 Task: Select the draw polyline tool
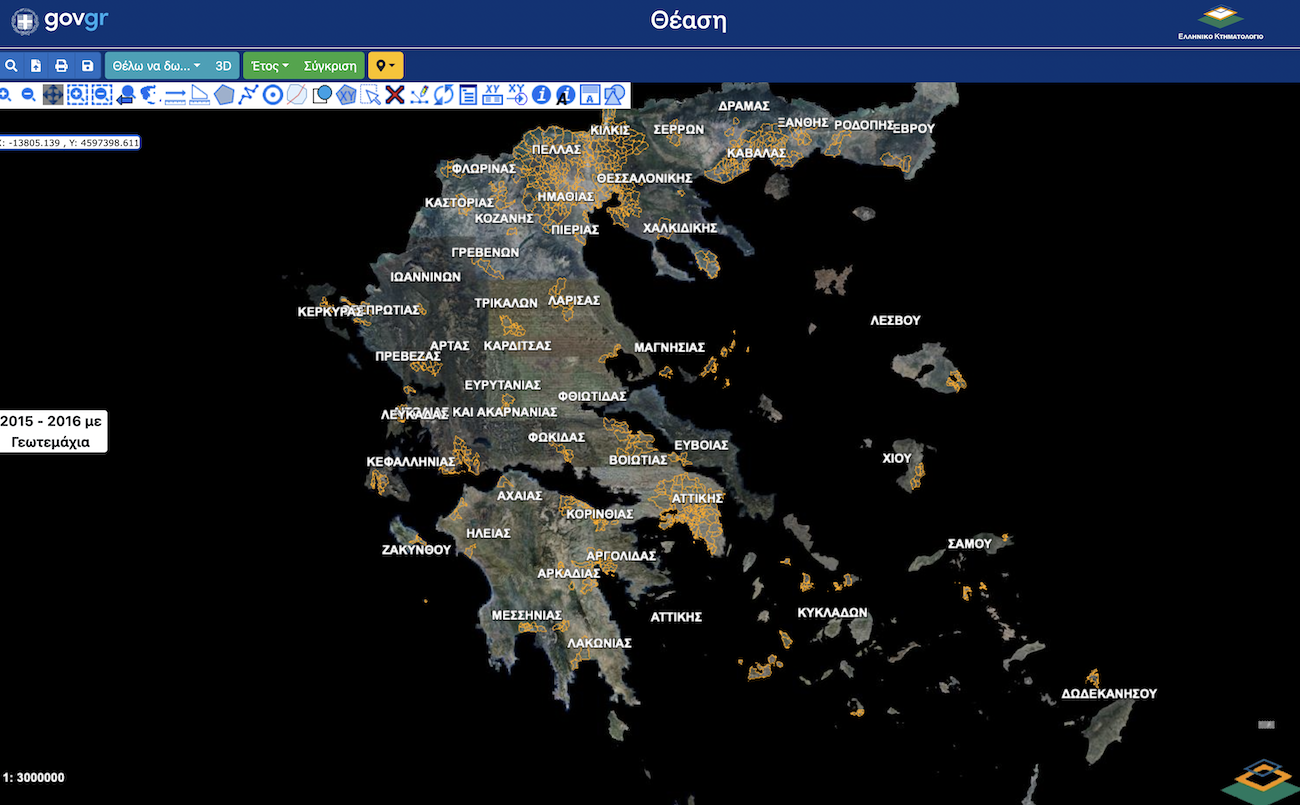pos(248,95)
